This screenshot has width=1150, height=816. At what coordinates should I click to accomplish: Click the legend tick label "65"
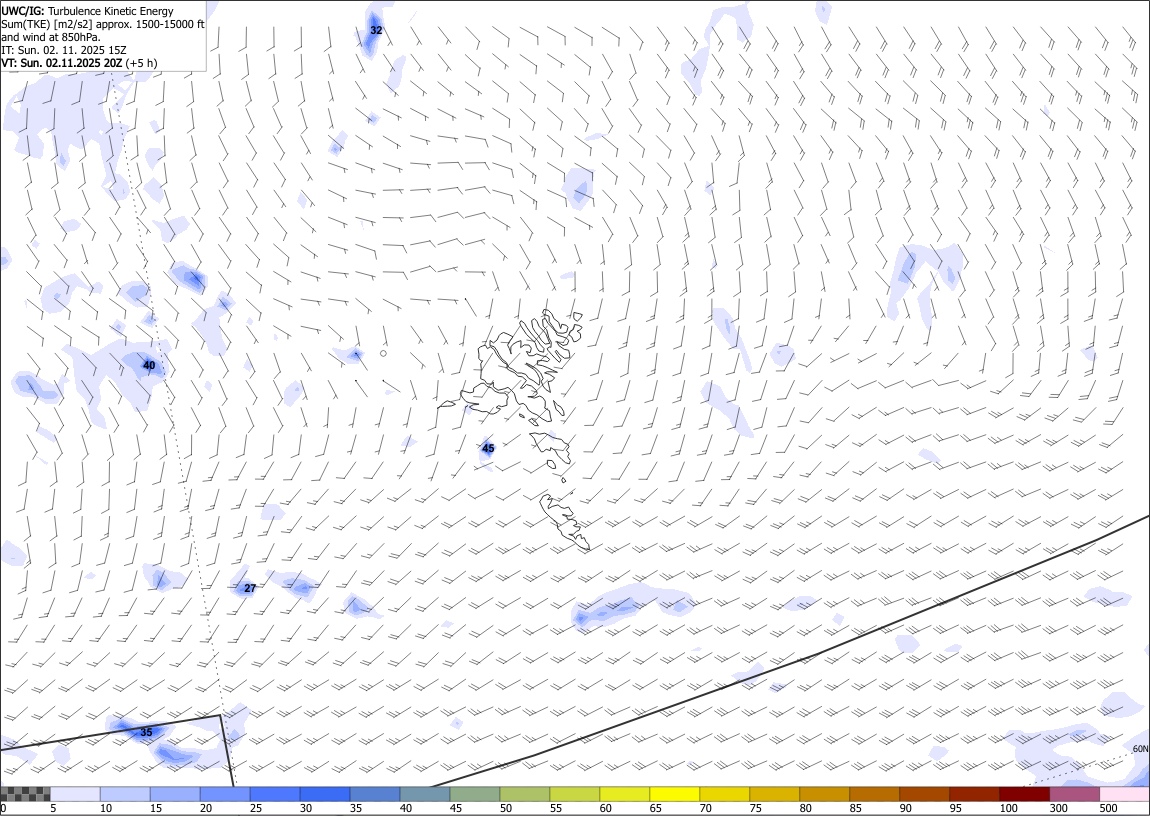[655, 808]
